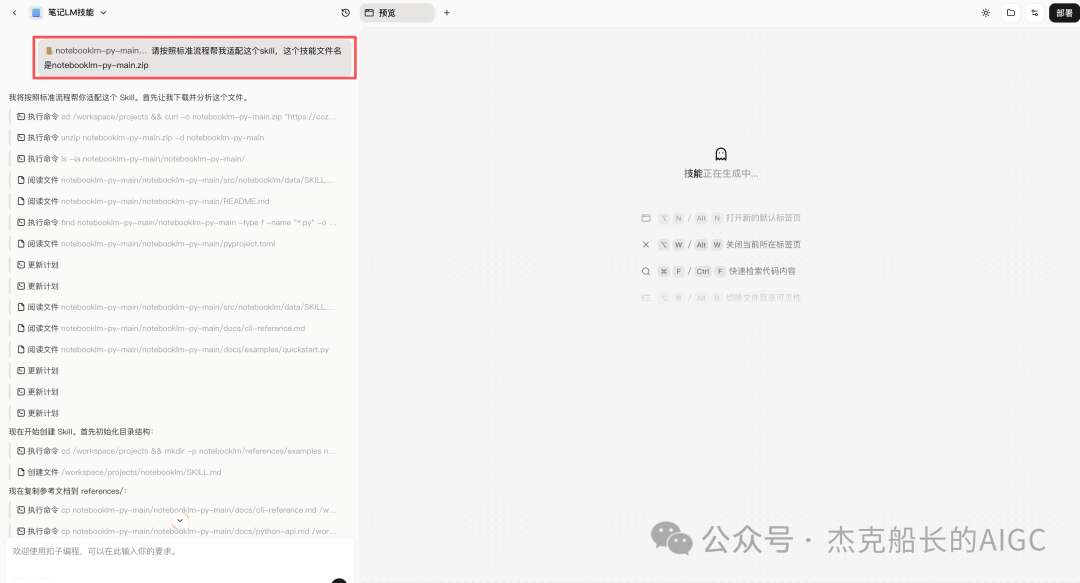Click the window icon beside 打开新的默认标签页

tap(646, 218)
